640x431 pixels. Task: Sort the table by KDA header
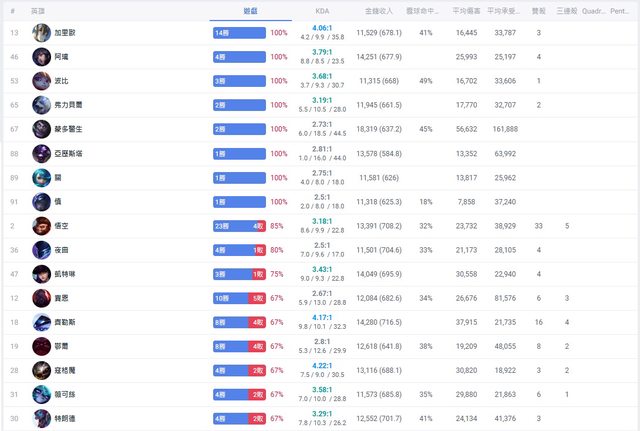tap(323, 10)
